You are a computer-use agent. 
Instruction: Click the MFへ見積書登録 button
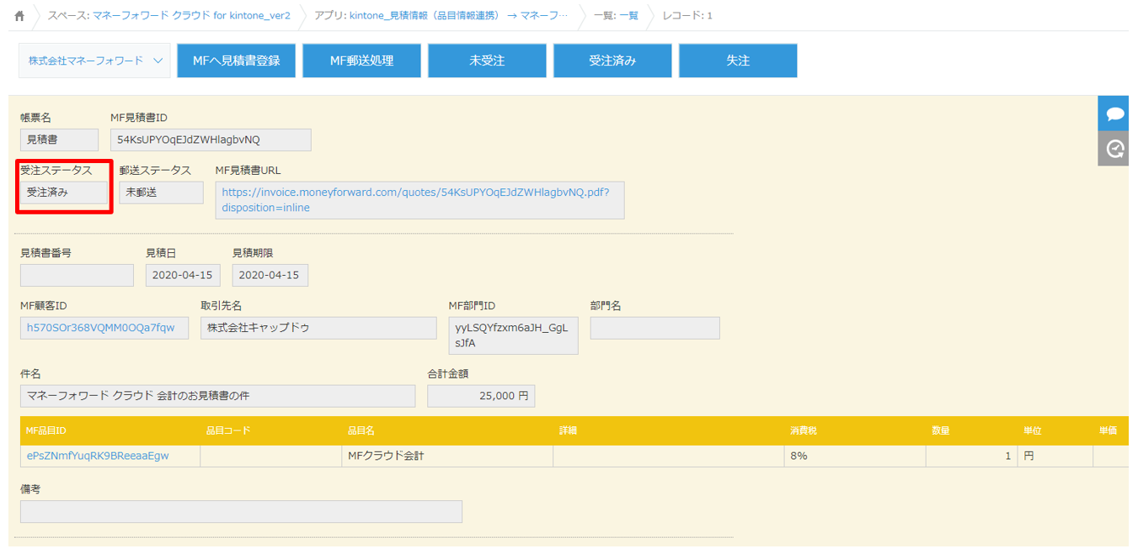click(x=237, y=60)
